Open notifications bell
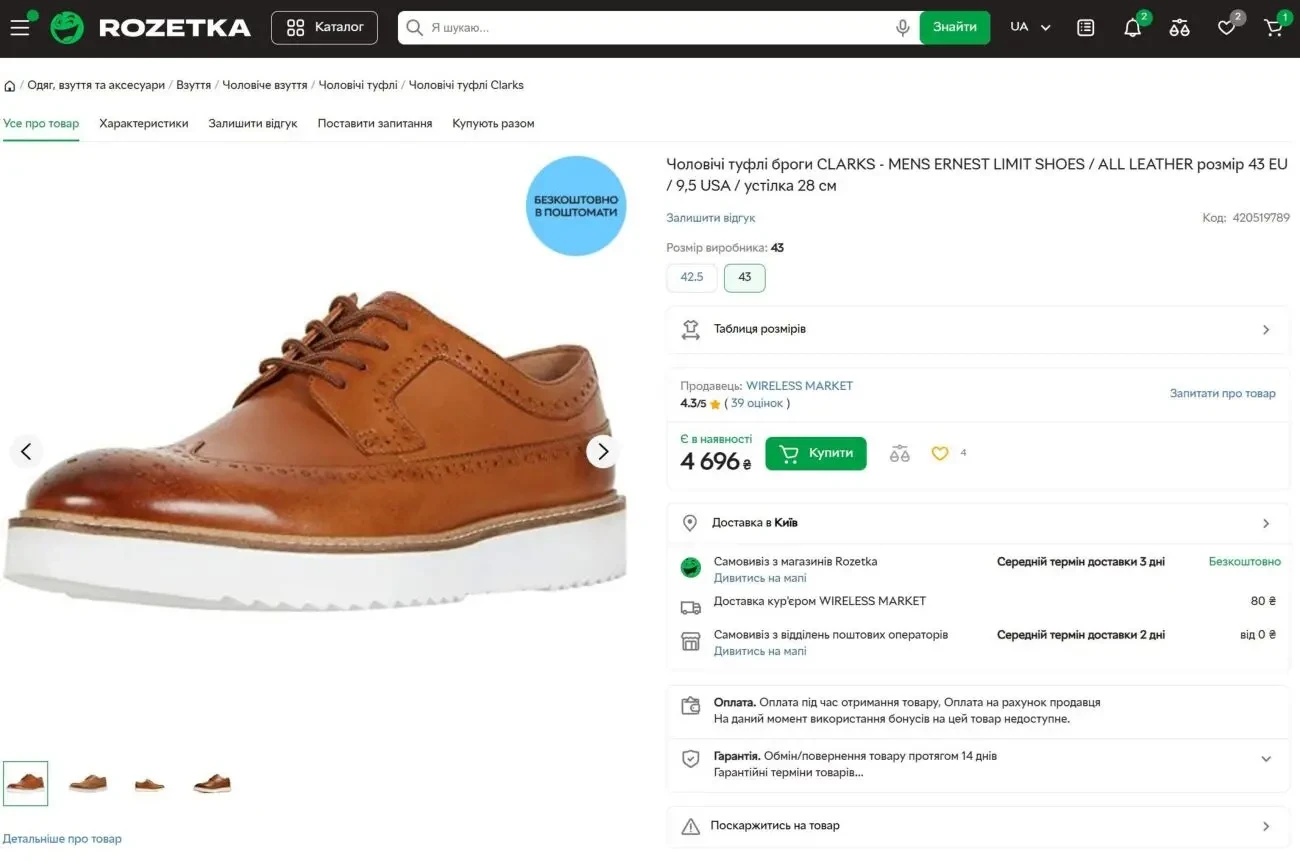 coord(1131,28)
